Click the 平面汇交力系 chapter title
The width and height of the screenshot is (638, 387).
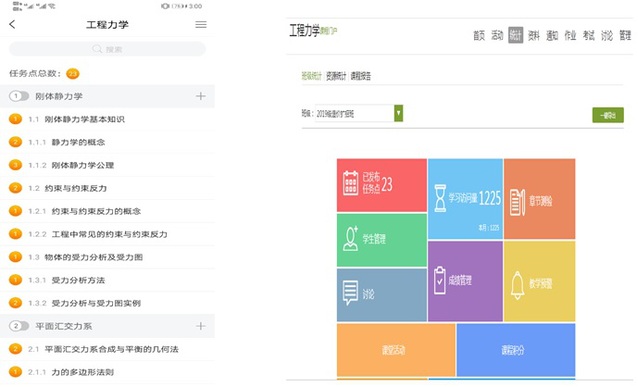click(63, 326)
